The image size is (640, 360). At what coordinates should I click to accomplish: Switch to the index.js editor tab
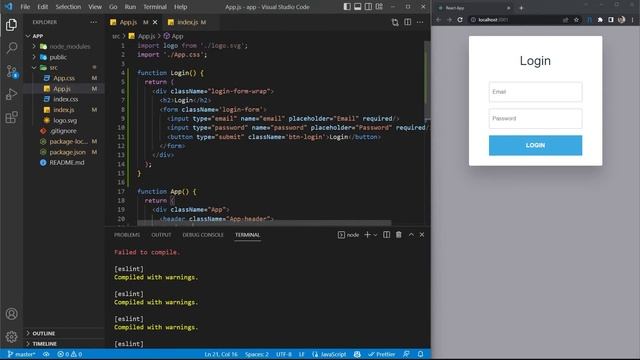[x=187, y=22]
